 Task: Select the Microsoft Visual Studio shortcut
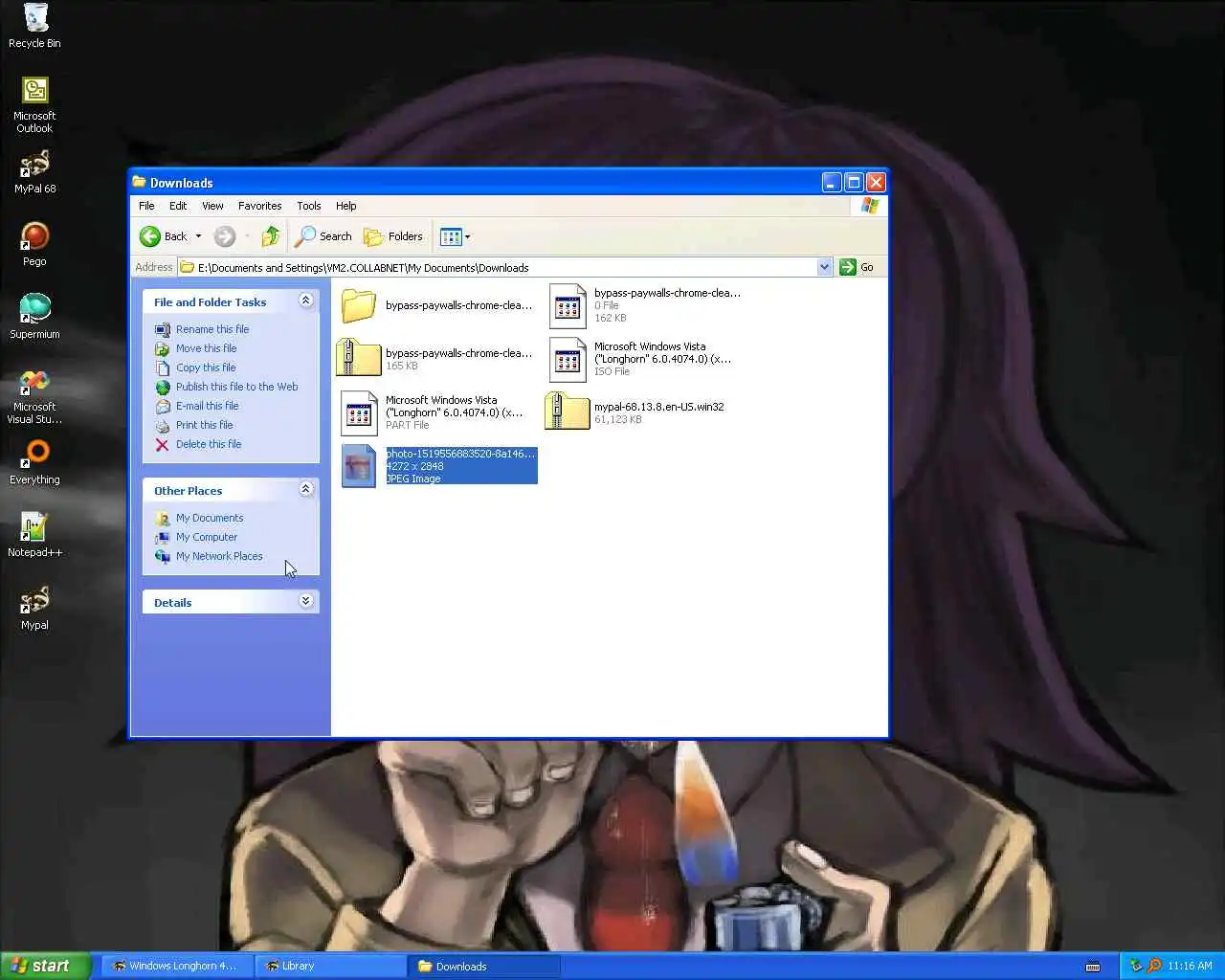click(34, 396)
